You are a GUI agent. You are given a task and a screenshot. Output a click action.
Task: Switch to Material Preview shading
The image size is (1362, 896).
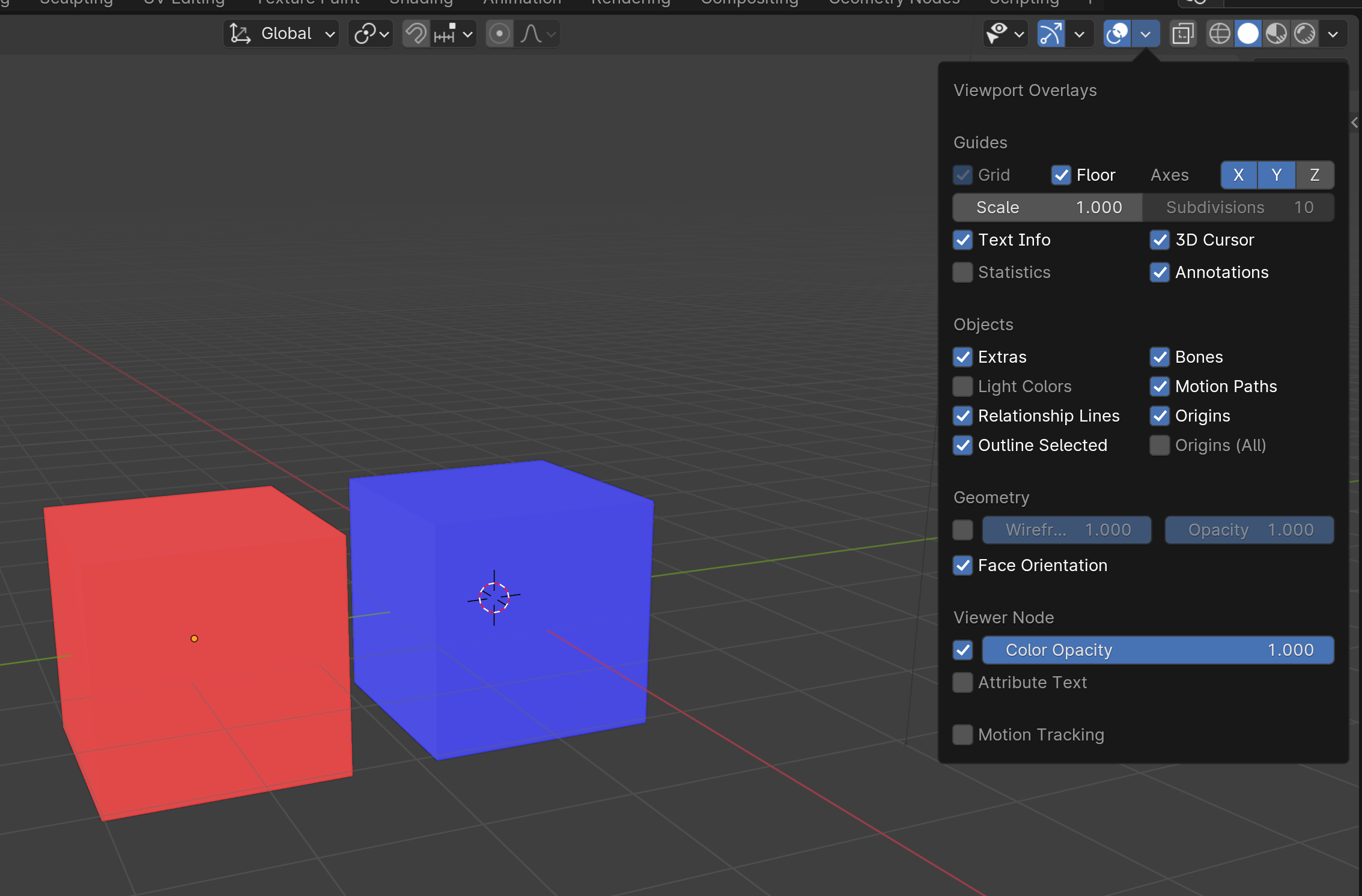pos(1276,34)
